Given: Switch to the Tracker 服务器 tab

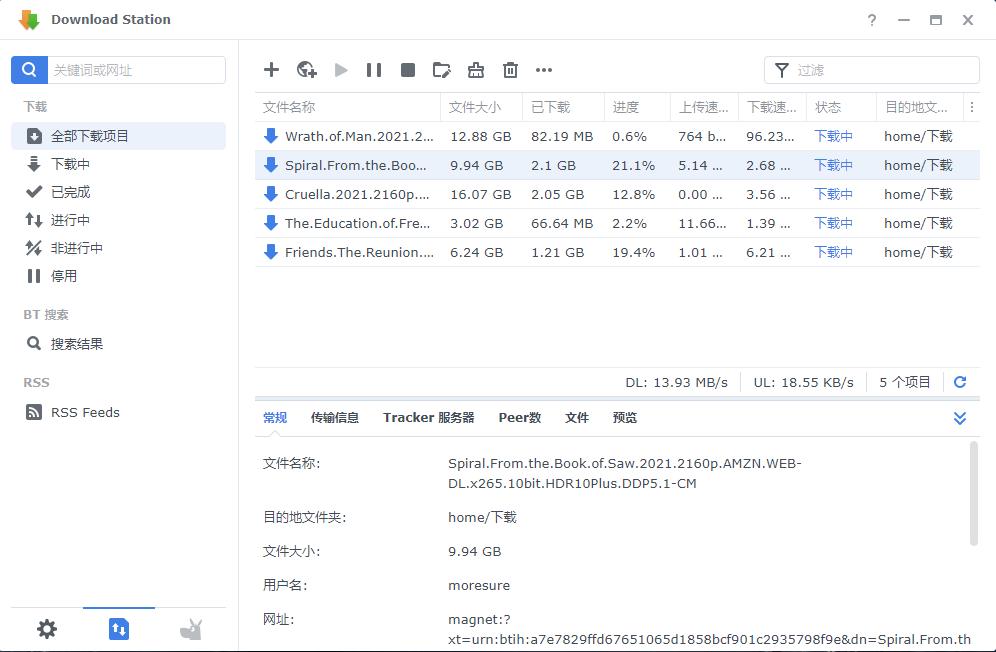Looking at the screenshot, I should point(428,418).
